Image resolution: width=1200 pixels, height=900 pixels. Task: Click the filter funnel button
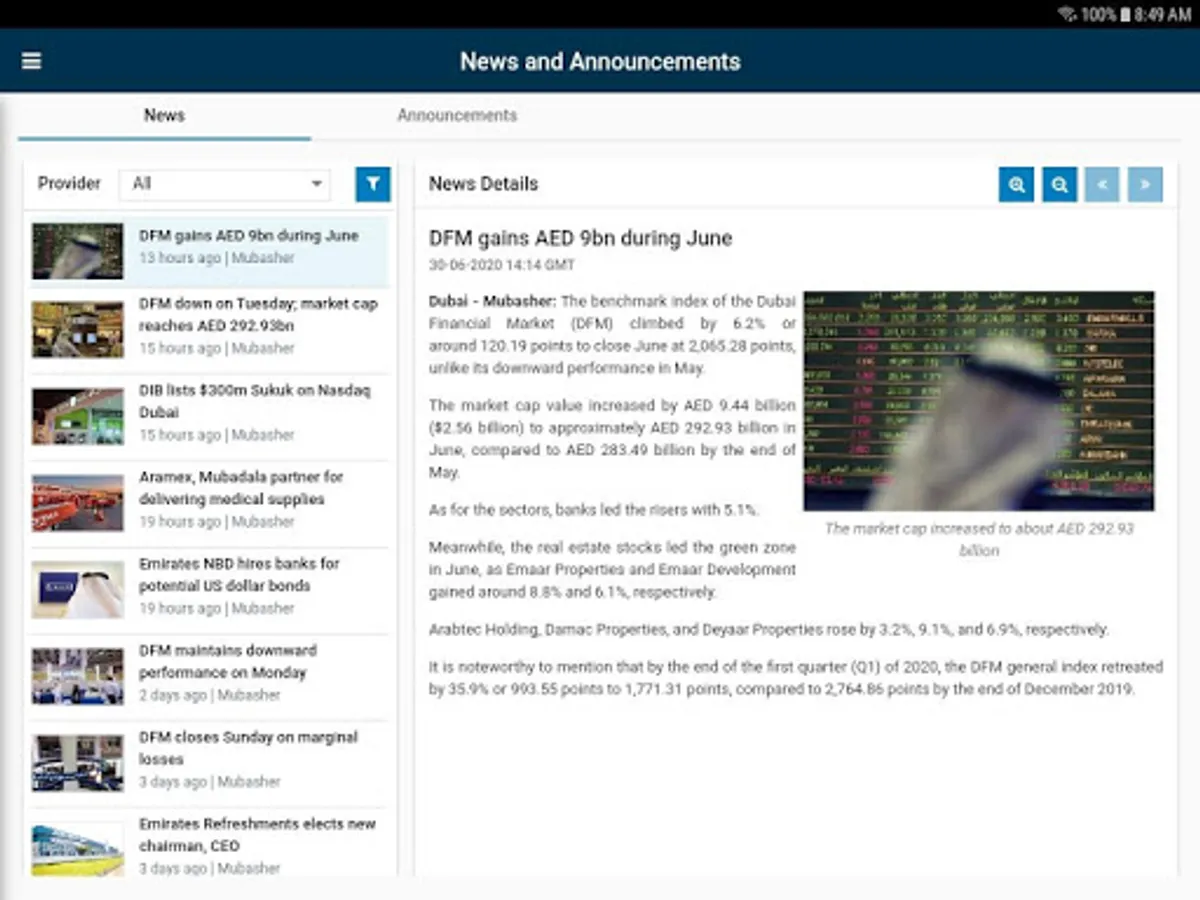point(373,184)
